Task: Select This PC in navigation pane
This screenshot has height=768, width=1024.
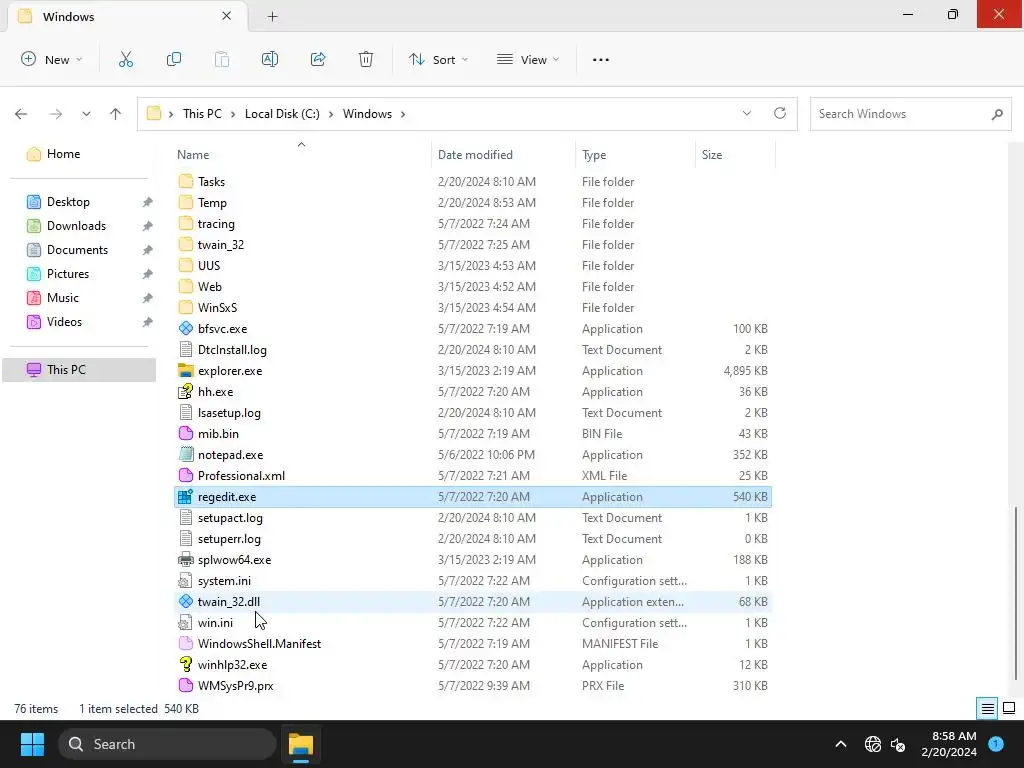Action: tap(79, 370)
